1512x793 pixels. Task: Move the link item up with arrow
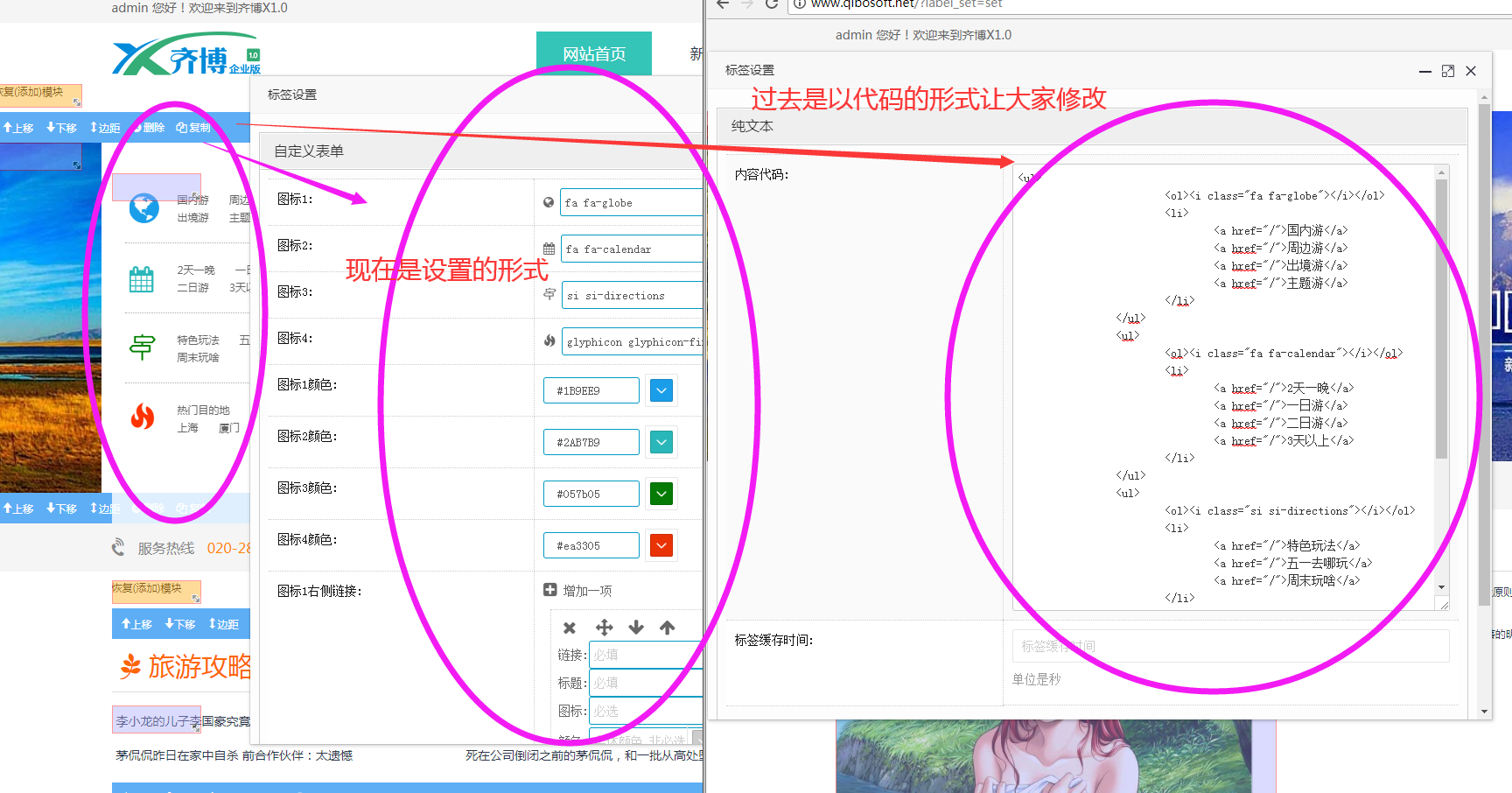(x=668, y=628)
